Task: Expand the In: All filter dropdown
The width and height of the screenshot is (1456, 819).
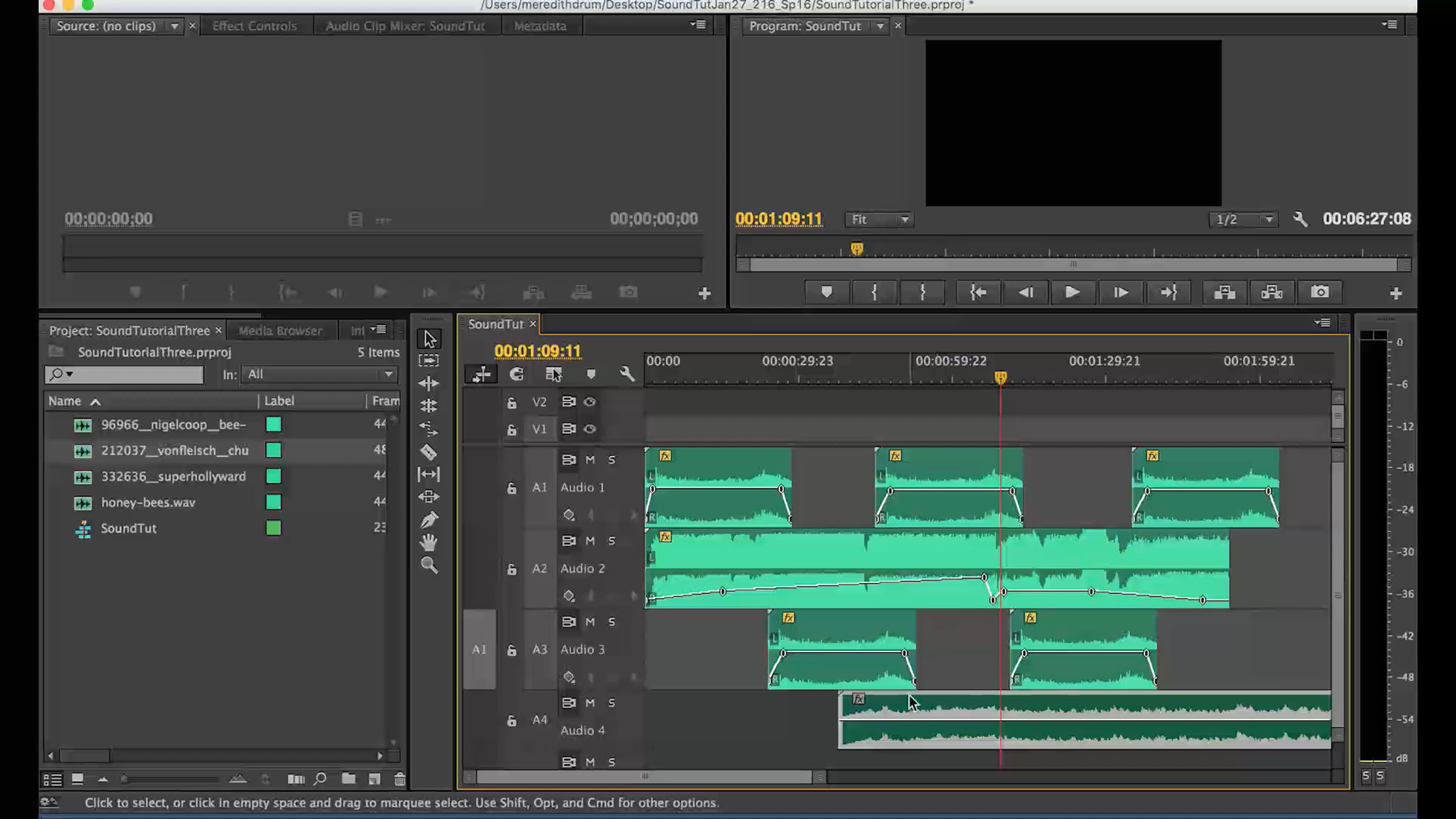Action: coord(319,374)
